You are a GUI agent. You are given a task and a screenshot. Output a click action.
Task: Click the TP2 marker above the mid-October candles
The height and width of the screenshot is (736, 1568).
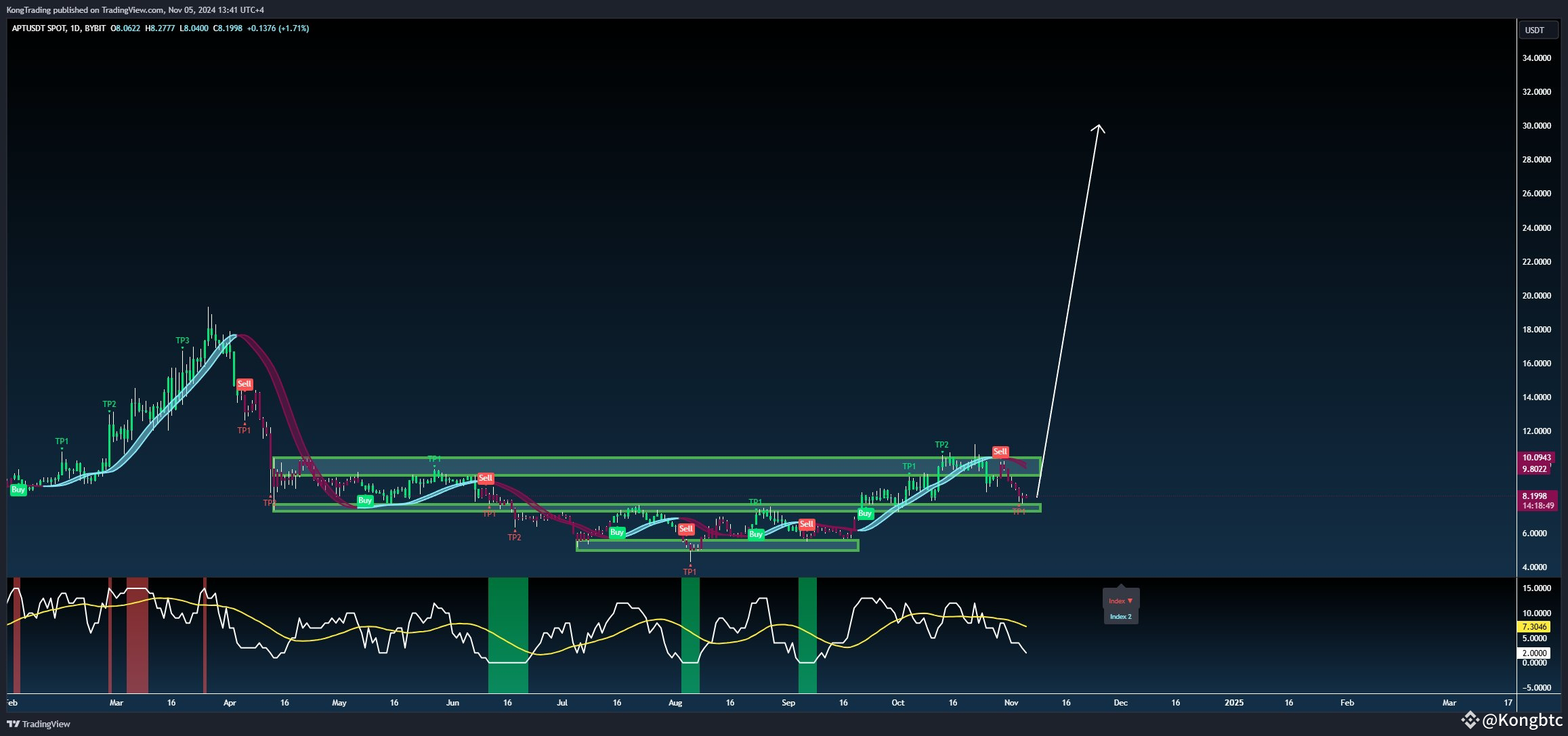pyautogui.click(x=941, y=445)
